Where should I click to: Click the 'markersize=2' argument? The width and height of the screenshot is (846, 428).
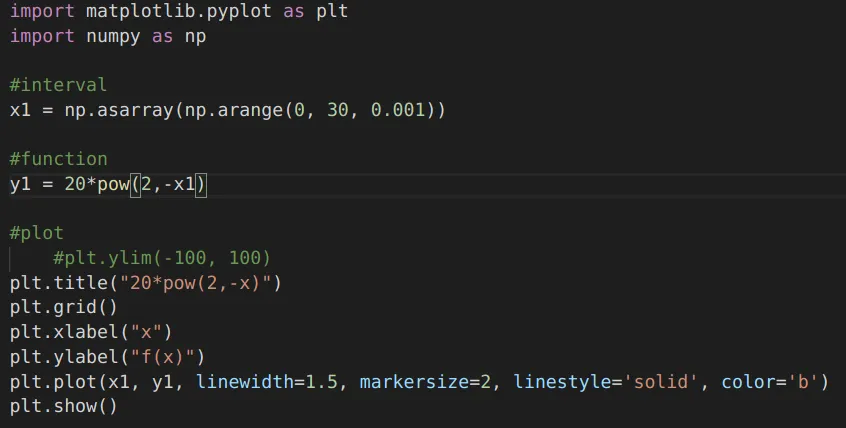point(425,382)
